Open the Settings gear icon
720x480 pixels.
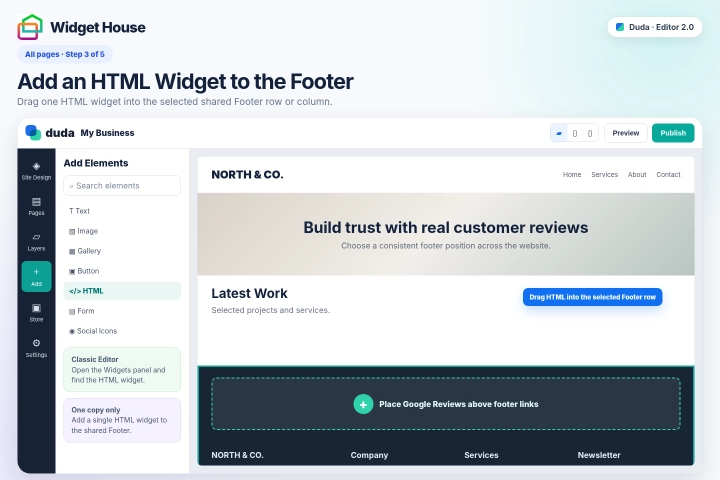(36, 348)
